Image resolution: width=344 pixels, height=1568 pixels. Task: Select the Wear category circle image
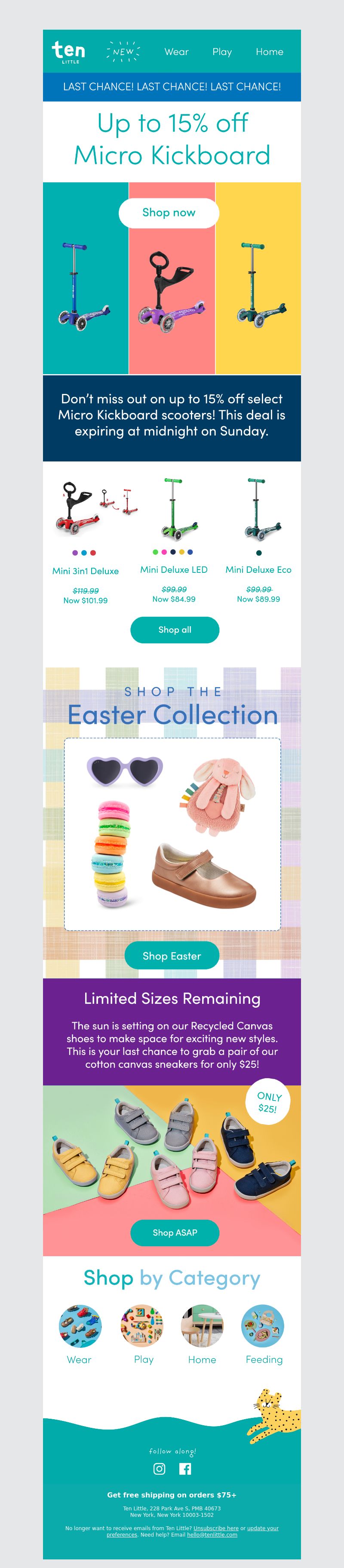pyautogui.click(x=80, y=1326)
